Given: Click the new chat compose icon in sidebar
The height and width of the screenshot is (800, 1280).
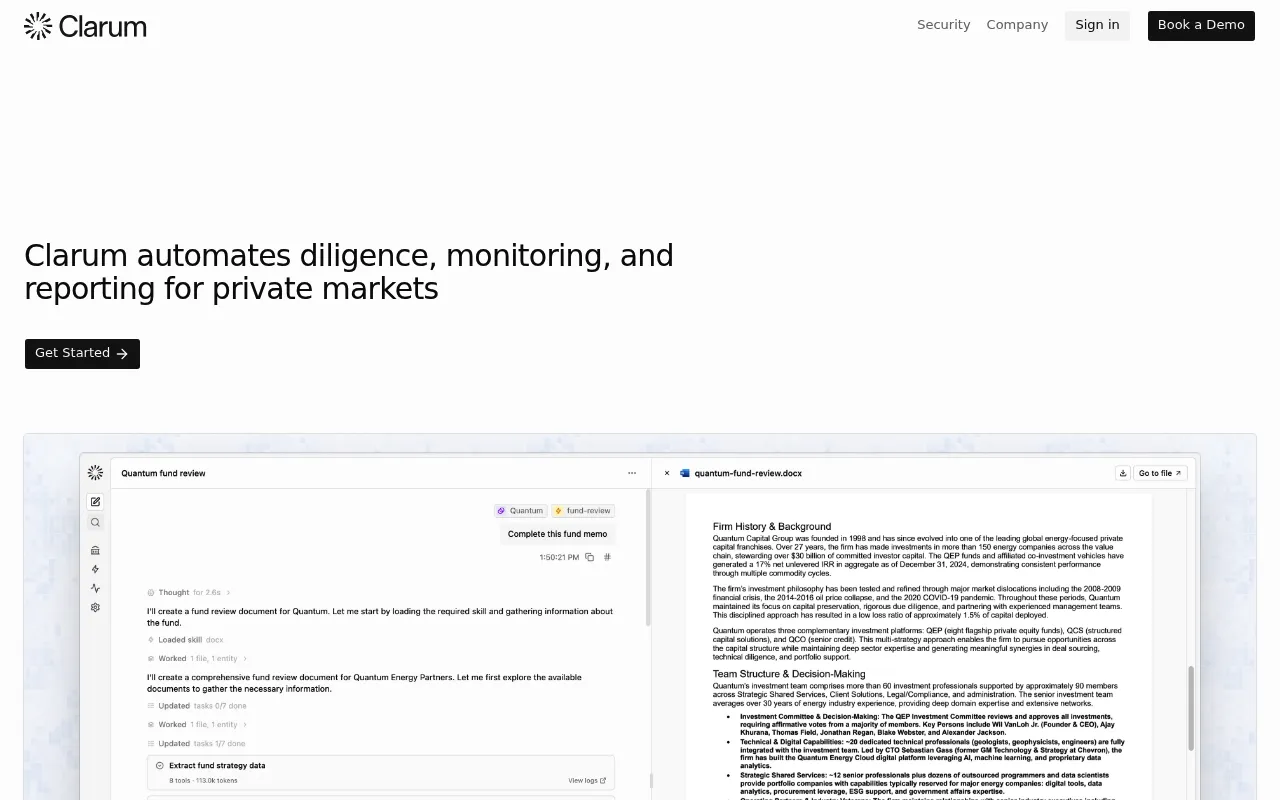Looking at the screenshot, I should point(95,502).
